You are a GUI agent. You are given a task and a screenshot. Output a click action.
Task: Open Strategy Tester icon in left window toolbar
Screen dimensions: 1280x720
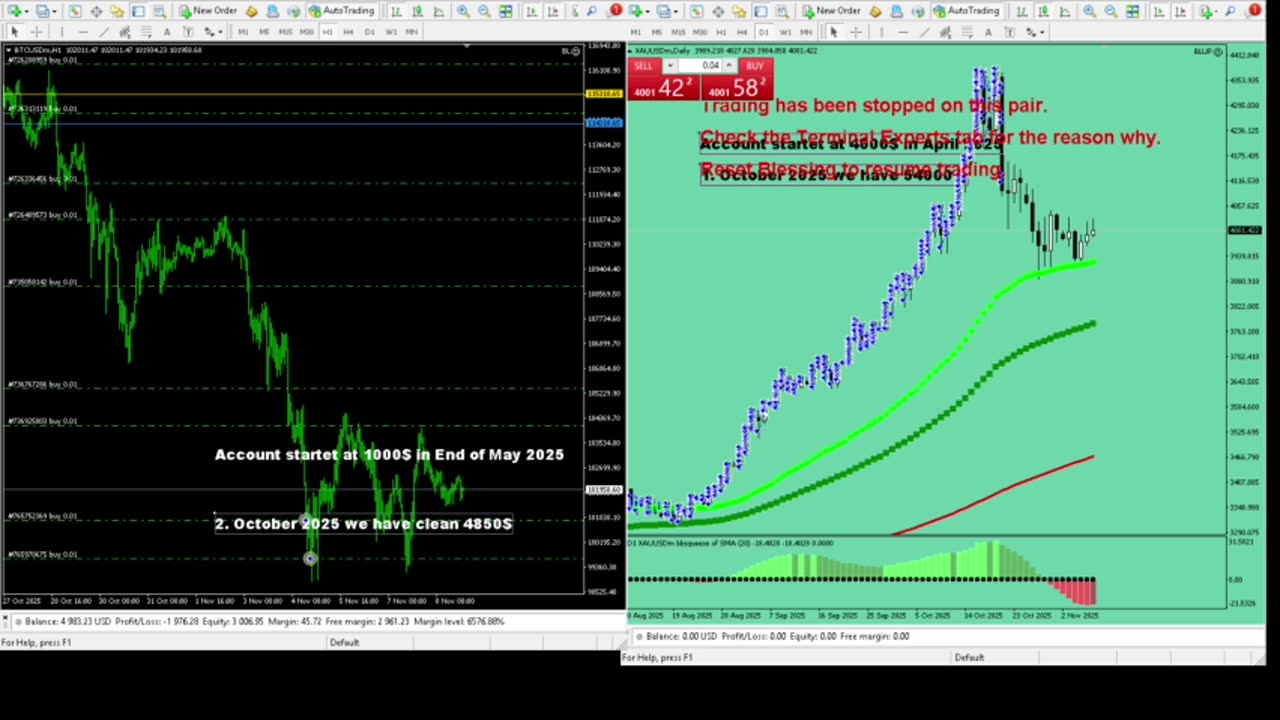click(x=160, y=11)
